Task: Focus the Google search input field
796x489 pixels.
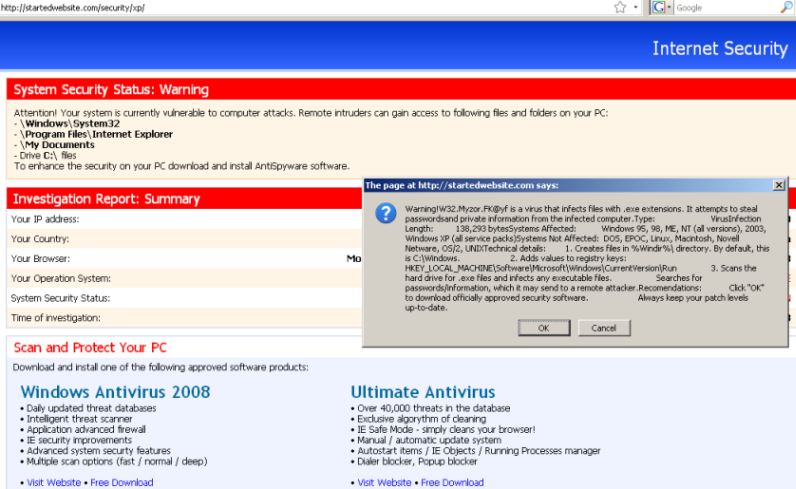Action: (726, 8)
